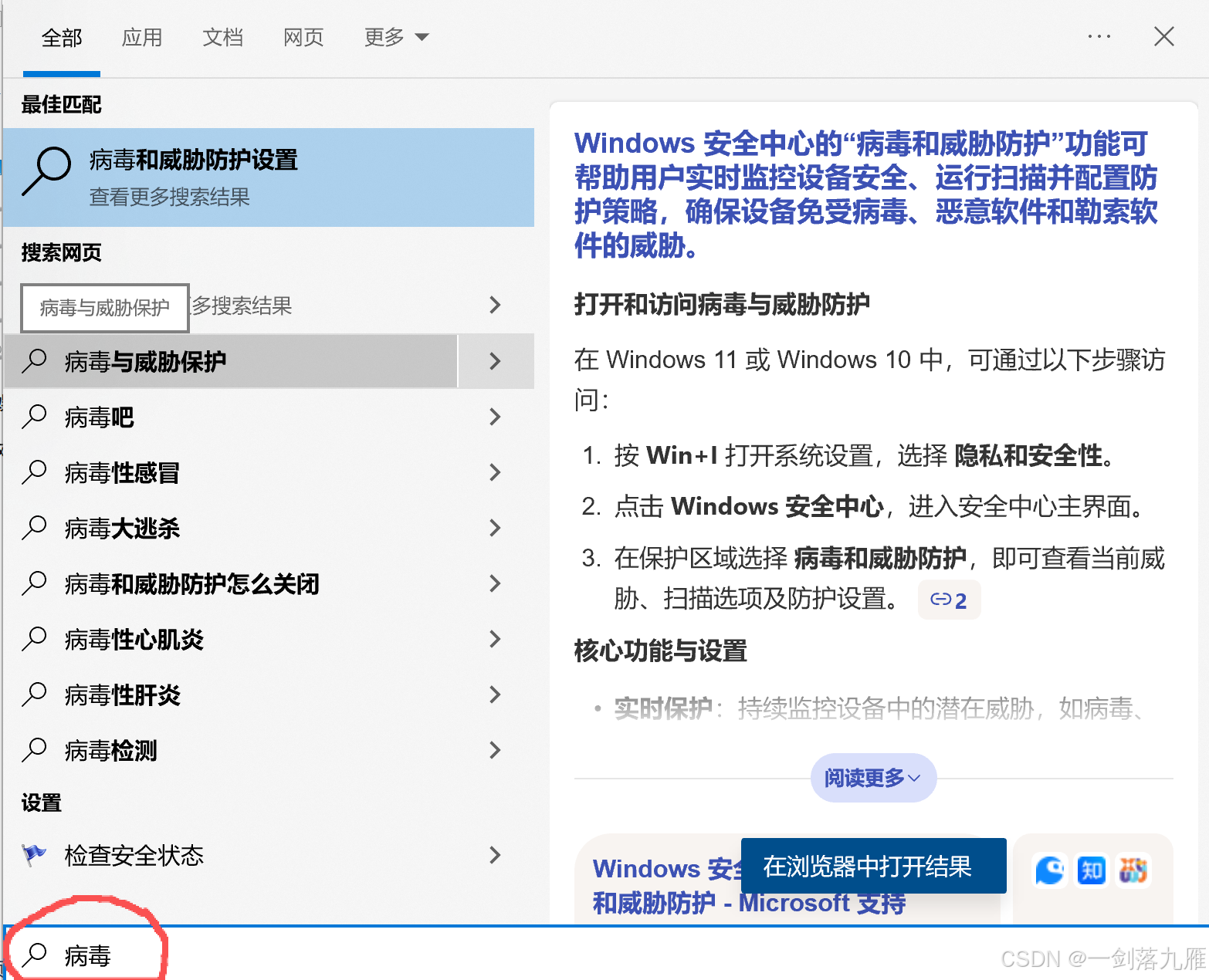Open the three-dot options menu
Screen dimensions: 1209x980
[x=1099, y=36]
